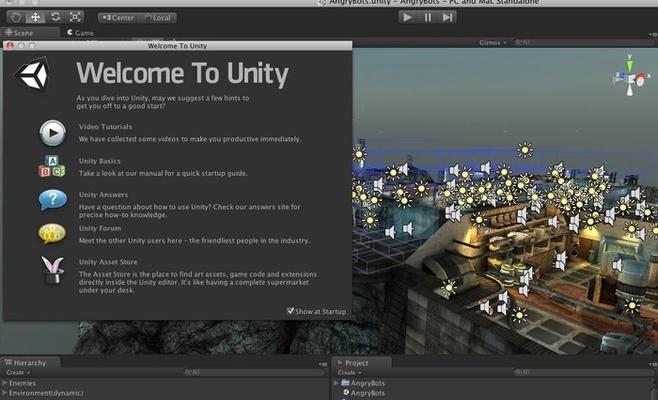Select Environment(dynamic) in the Hierarchy

(x=46, y=393)
